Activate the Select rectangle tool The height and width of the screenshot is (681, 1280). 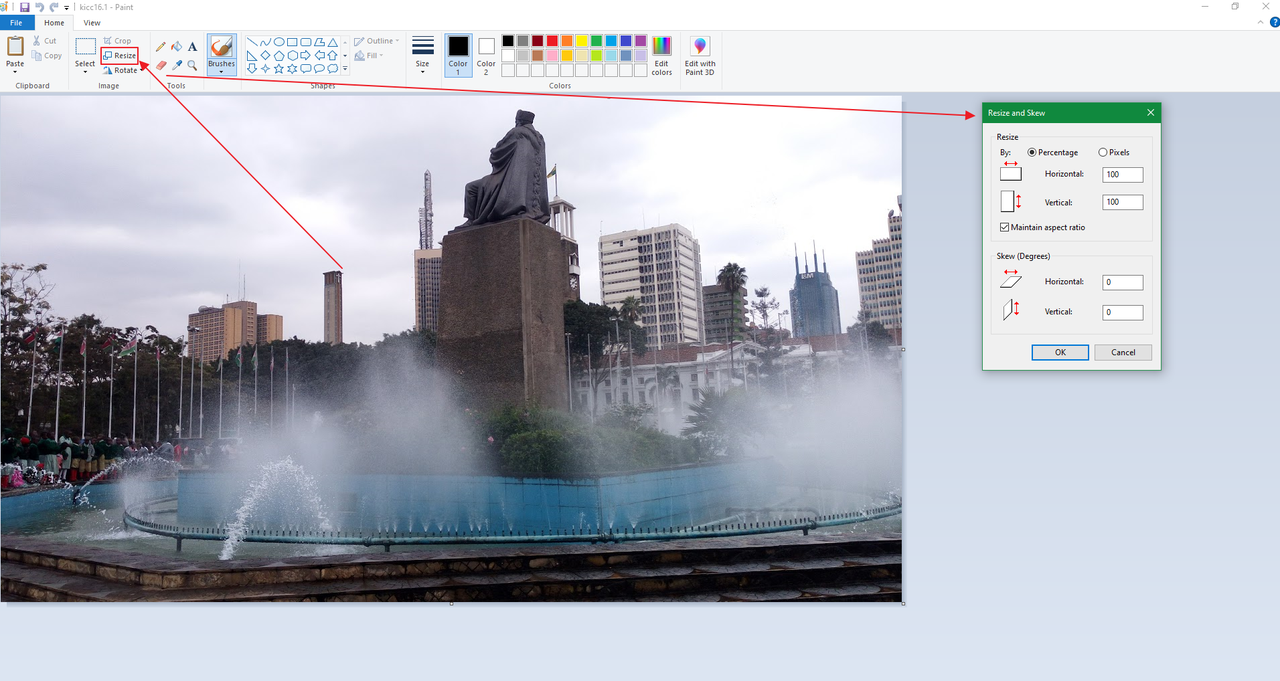click(85, 46)
